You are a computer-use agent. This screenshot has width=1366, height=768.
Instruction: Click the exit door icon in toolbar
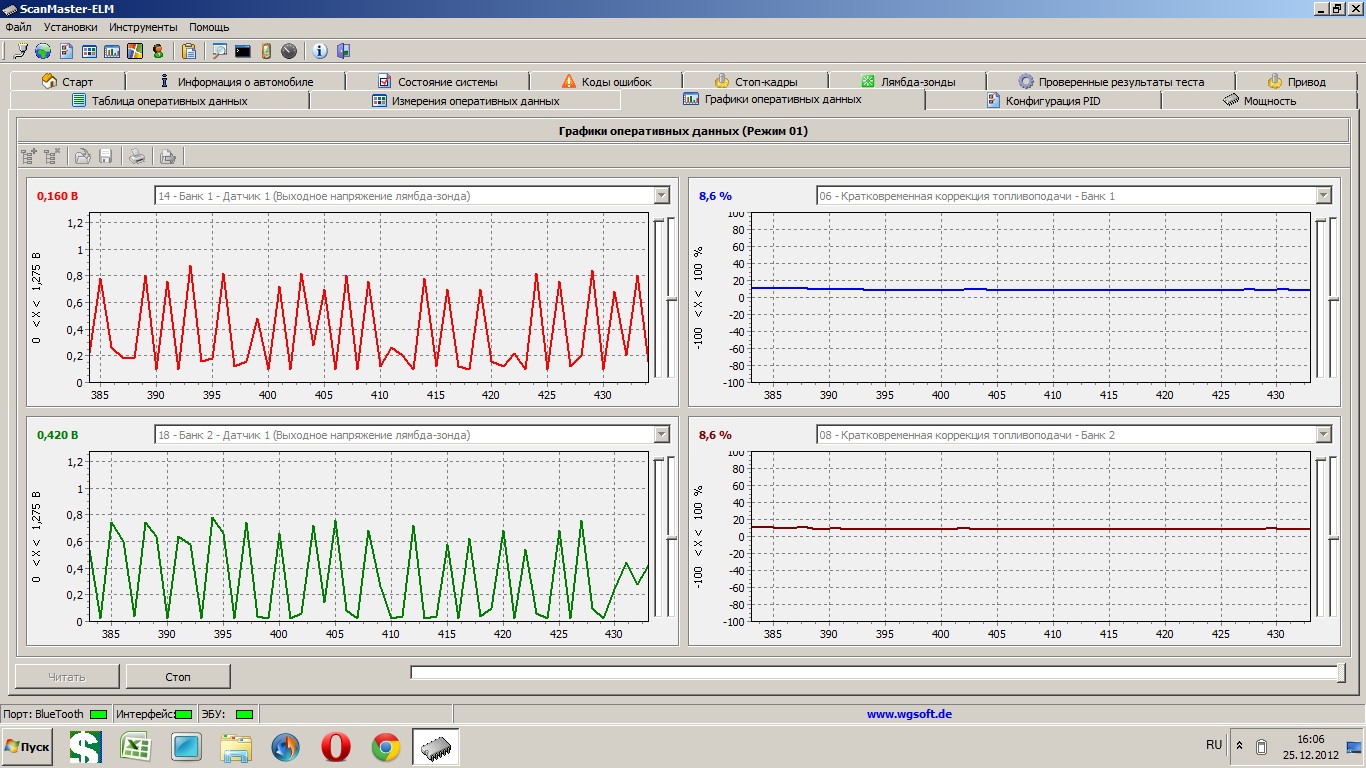coord(343,51)
